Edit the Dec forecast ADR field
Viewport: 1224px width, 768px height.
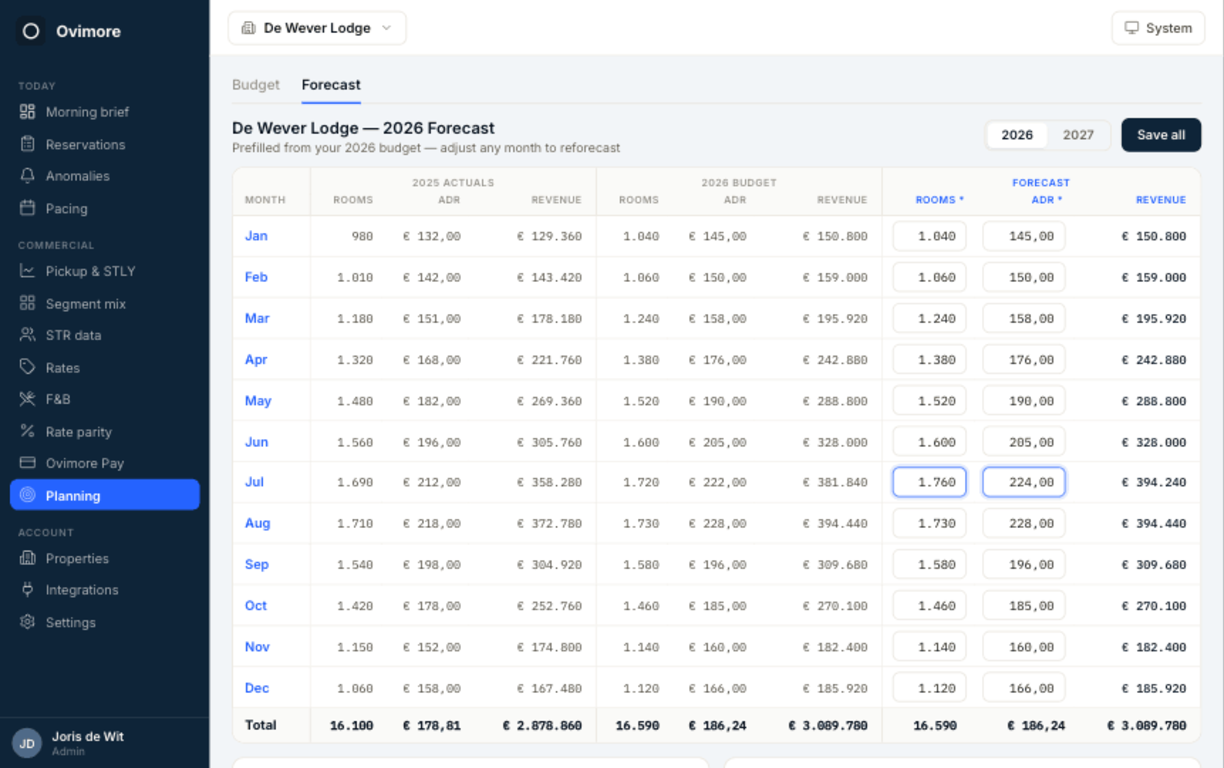click(x=1024, y=687)
